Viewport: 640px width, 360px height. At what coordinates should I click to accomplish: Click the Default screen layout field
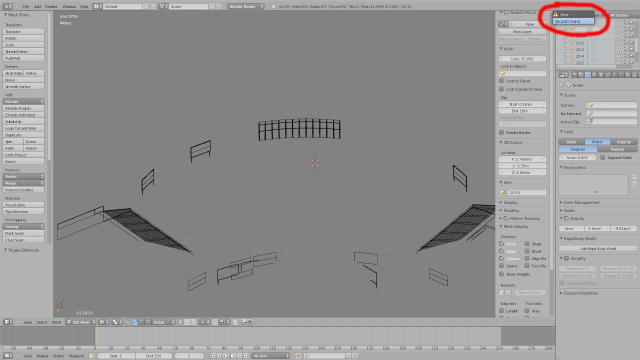click(122, 7)
